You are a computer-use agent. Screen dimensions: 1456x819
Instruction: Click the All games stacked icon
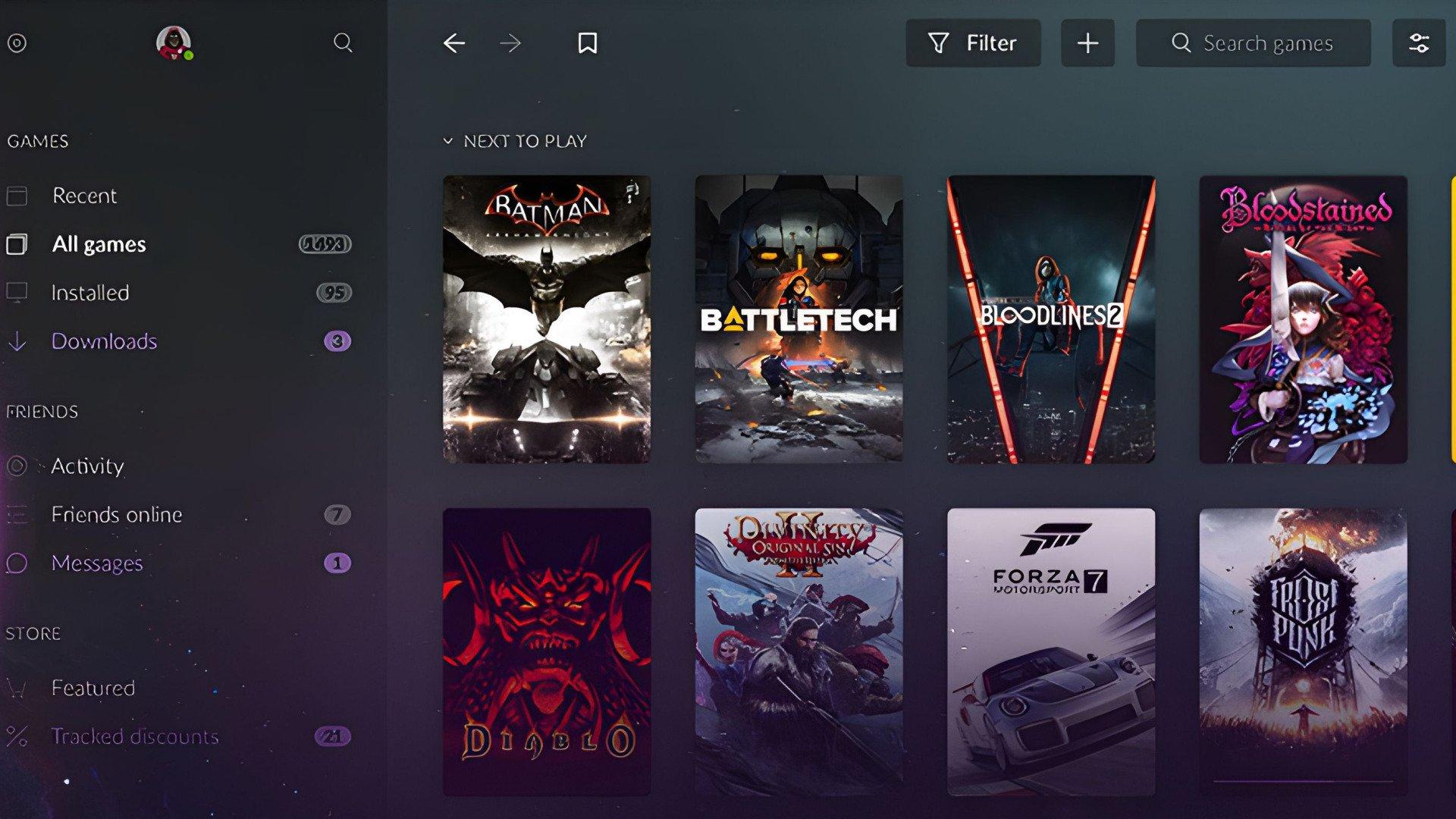pyautogui.click(x=17, y=244)
